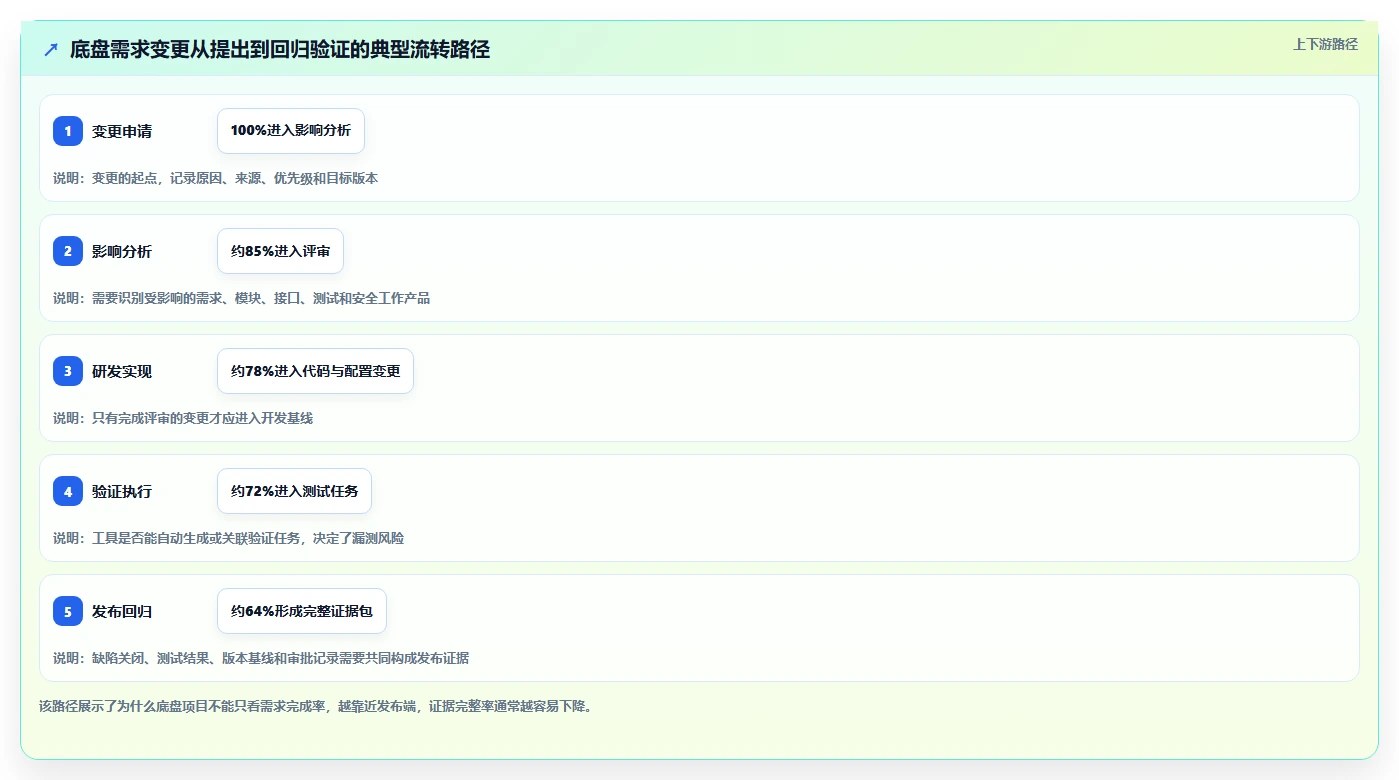Select step number 1 badge
The height and width of the screenshot is (780, 1399).
68,131
